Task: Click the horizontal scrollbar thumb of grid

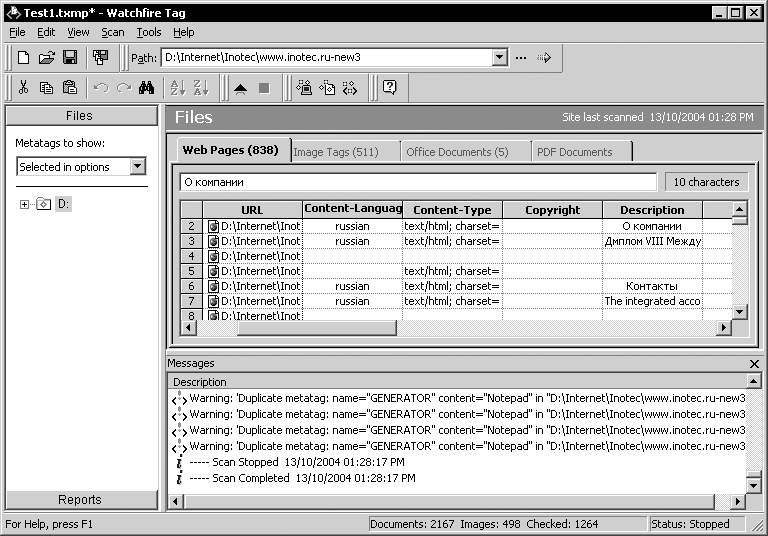Action: tap(316, 328)
